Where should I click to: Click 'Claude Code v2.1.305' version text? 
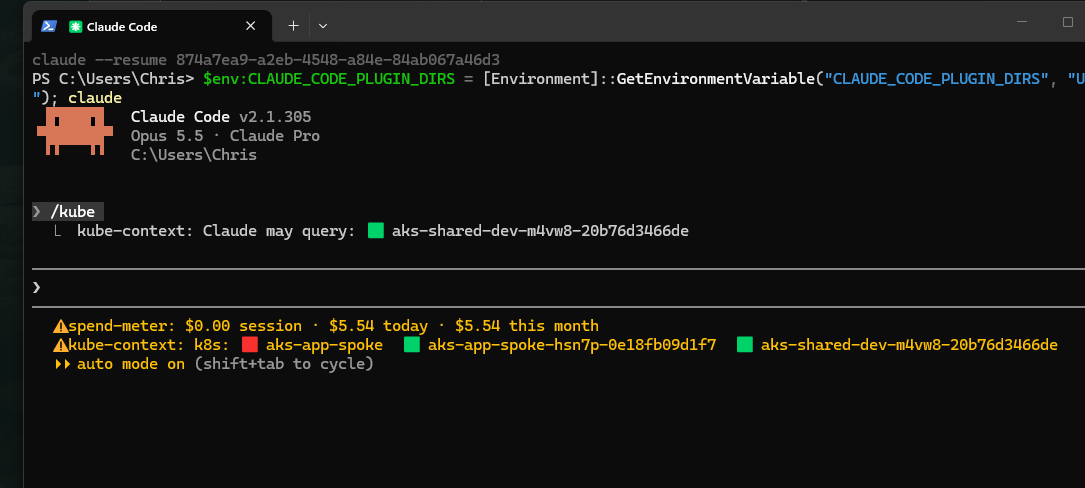coord(221,116)
